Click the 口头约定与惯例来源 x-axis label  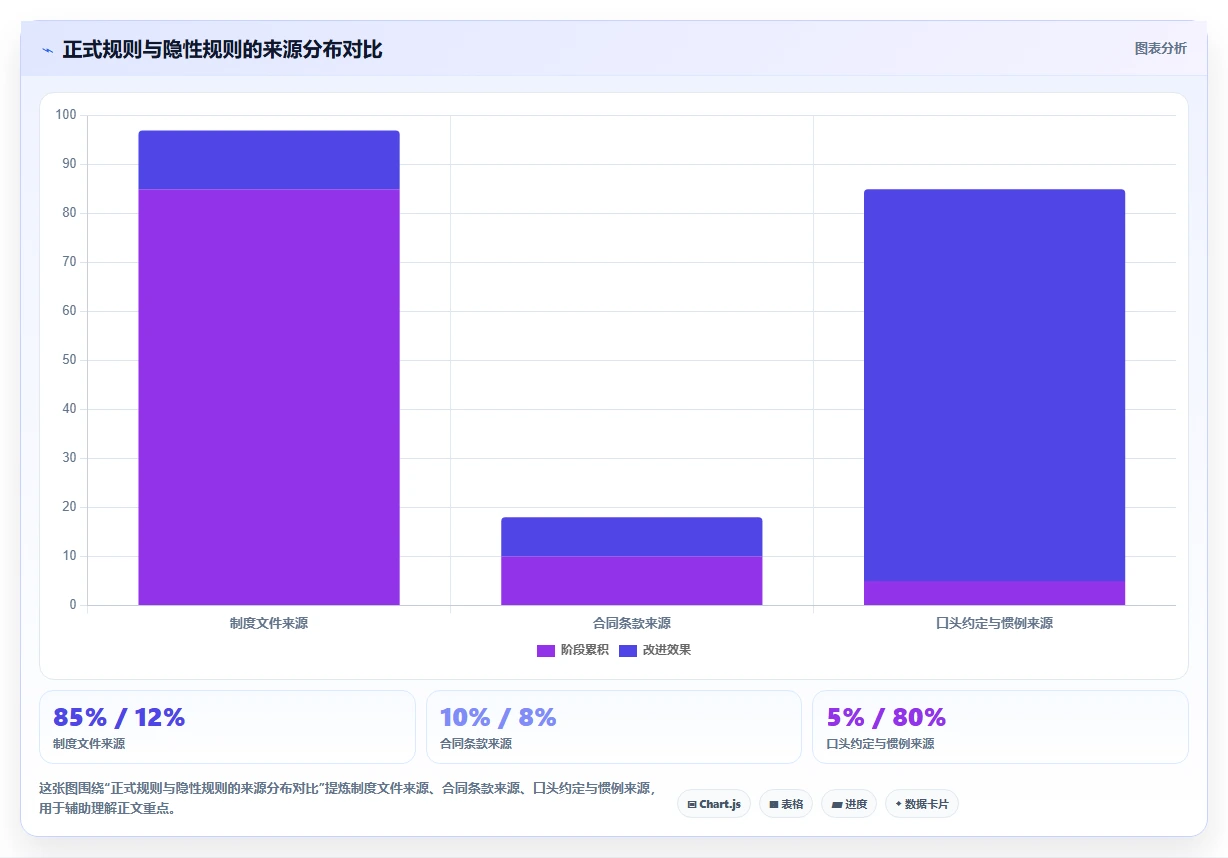point(995,623)
